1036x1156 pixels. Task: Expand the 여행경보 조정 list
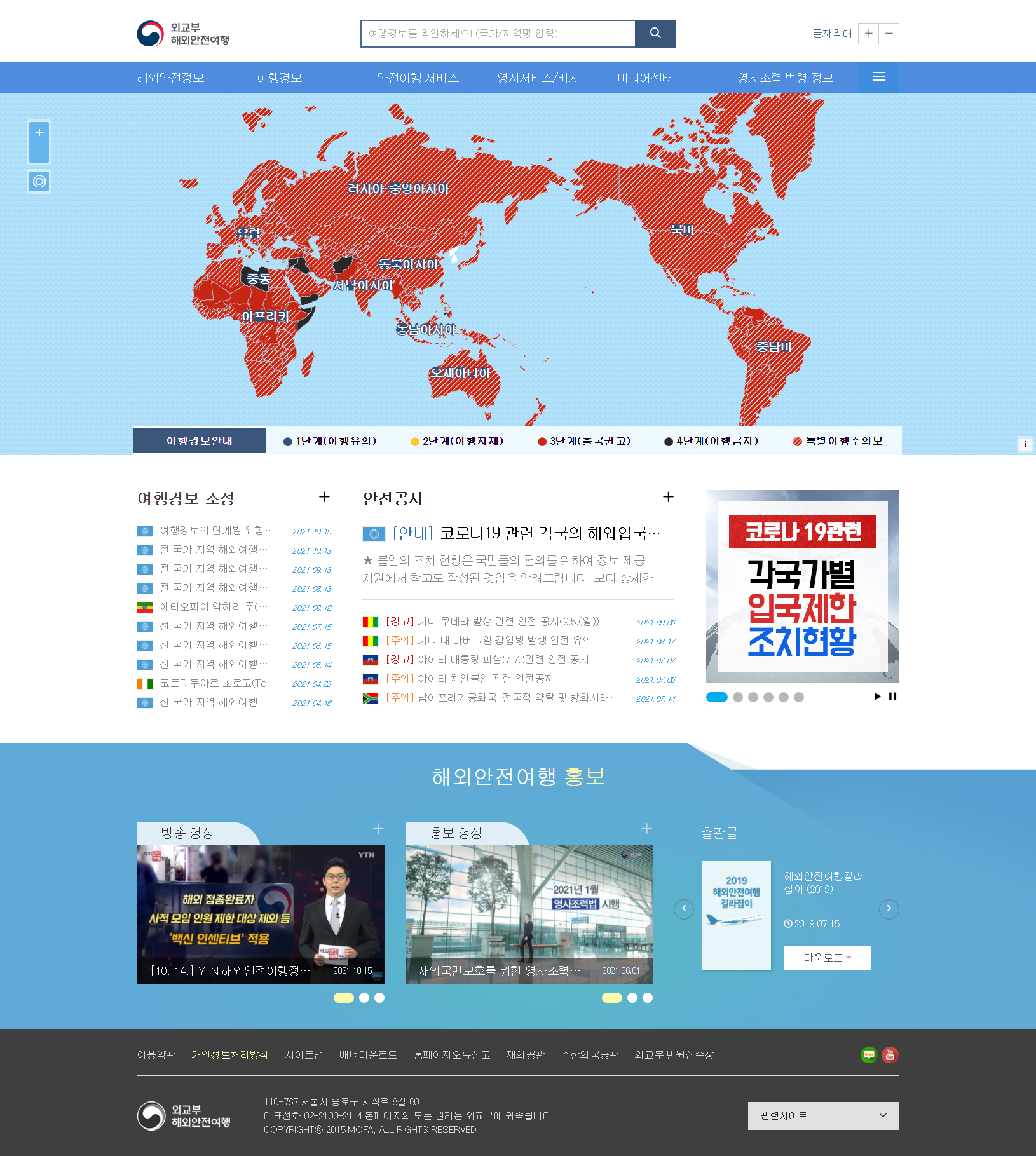(324, 497)
